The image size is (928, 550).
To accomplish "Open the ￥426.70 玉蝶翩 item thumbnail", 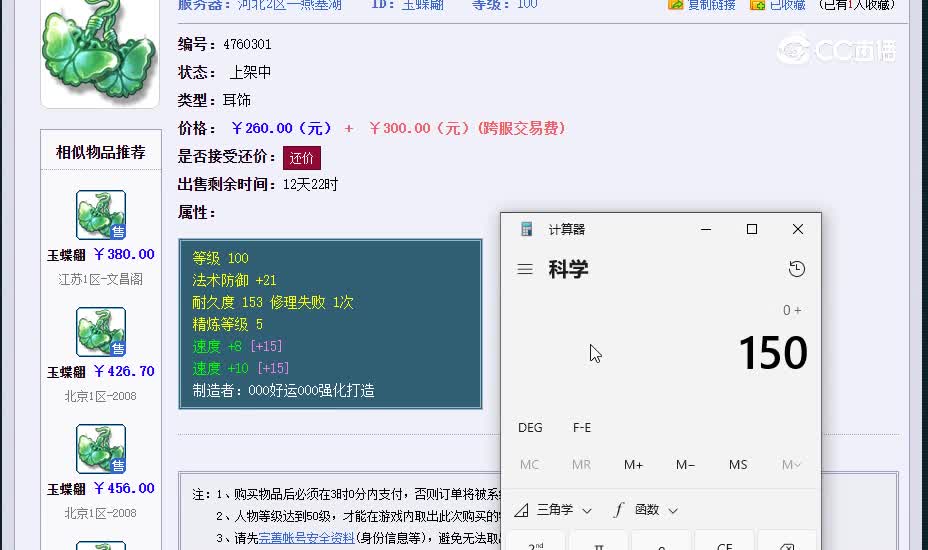I will [x=101, y=332].
